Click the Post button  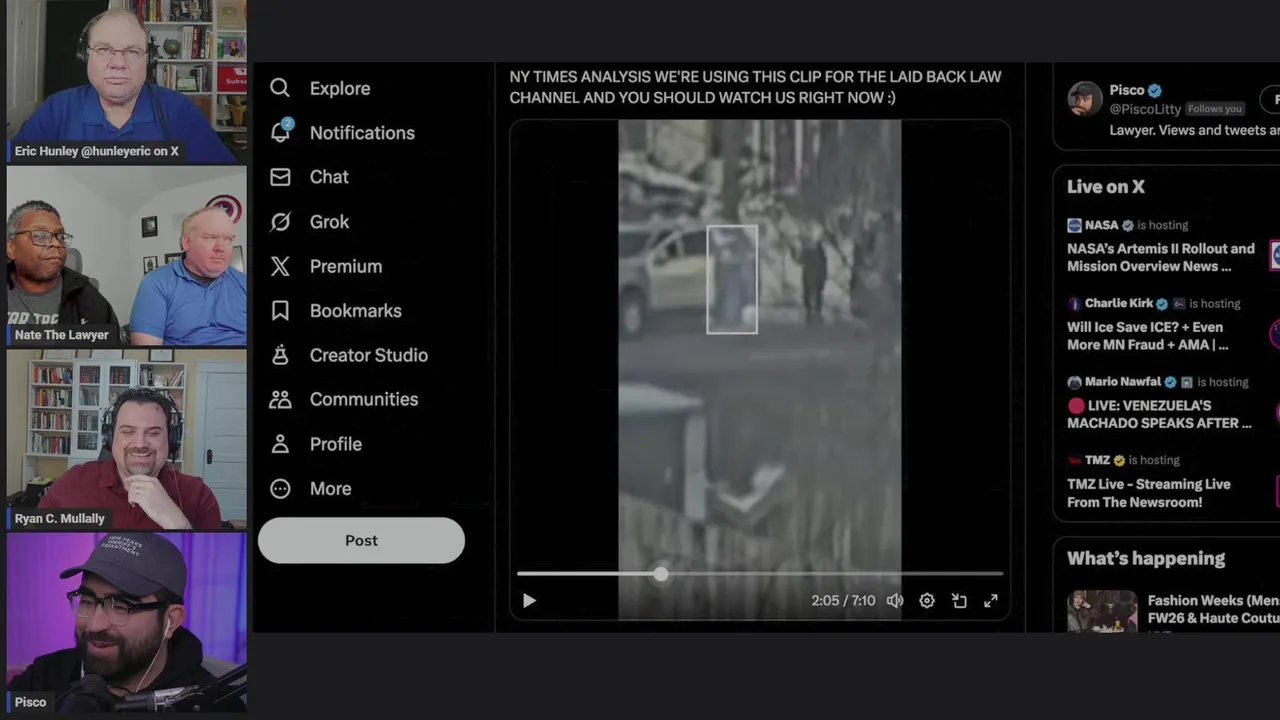point(361,540)
